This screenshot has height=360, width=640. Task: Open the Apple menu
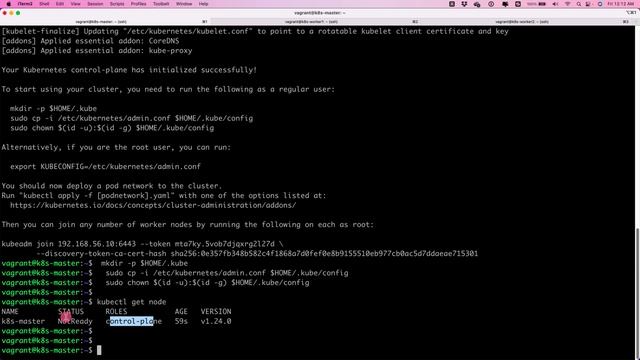pos(9,4)
